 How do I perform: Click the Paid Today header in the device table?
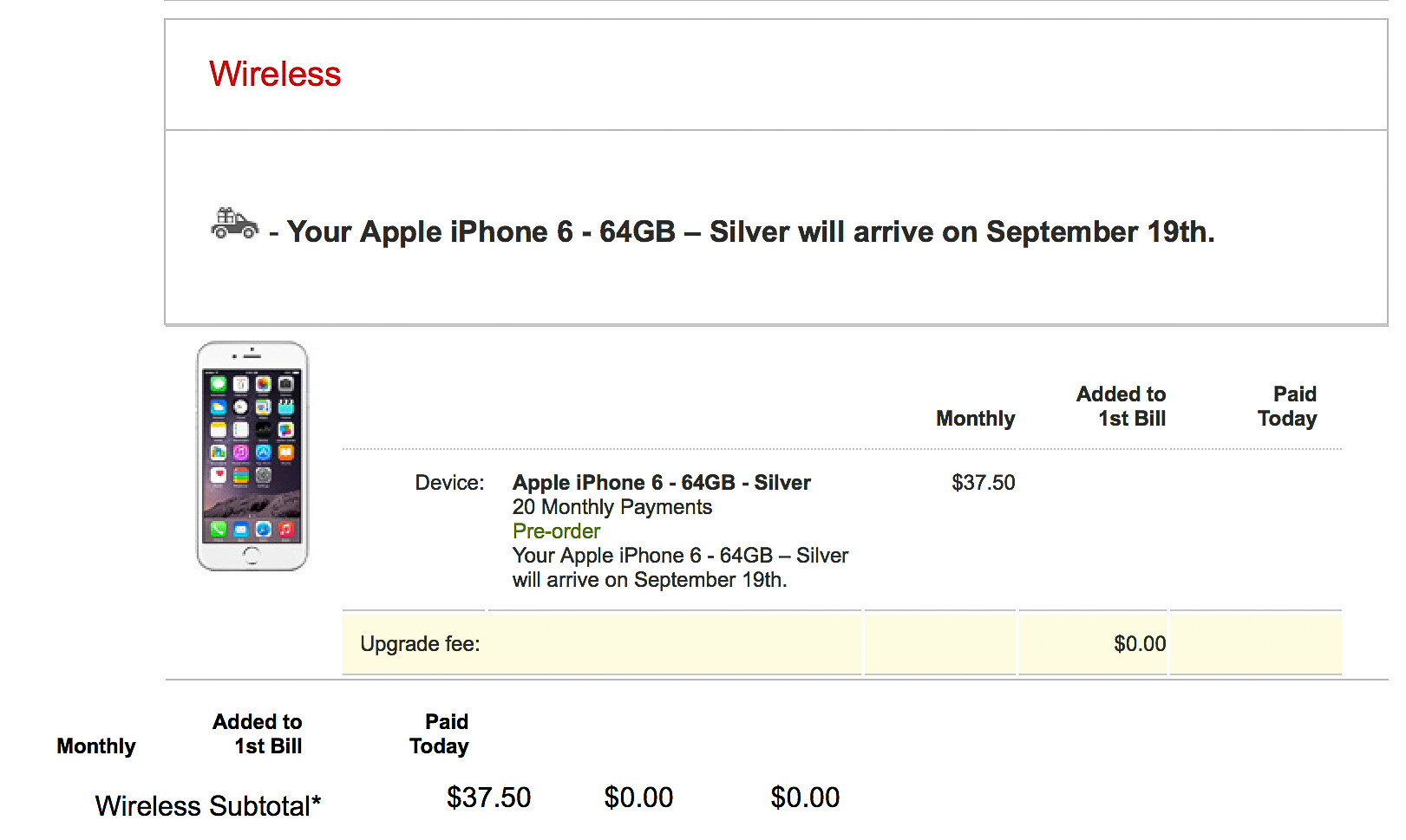[1287, 407]
